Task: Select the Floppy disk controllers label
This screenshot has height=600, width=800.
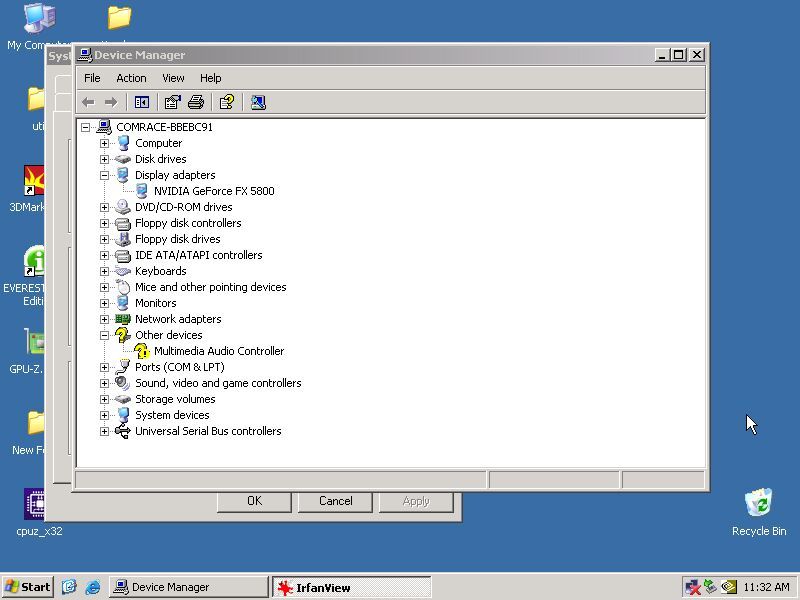Action: click(x=188, y=223)
